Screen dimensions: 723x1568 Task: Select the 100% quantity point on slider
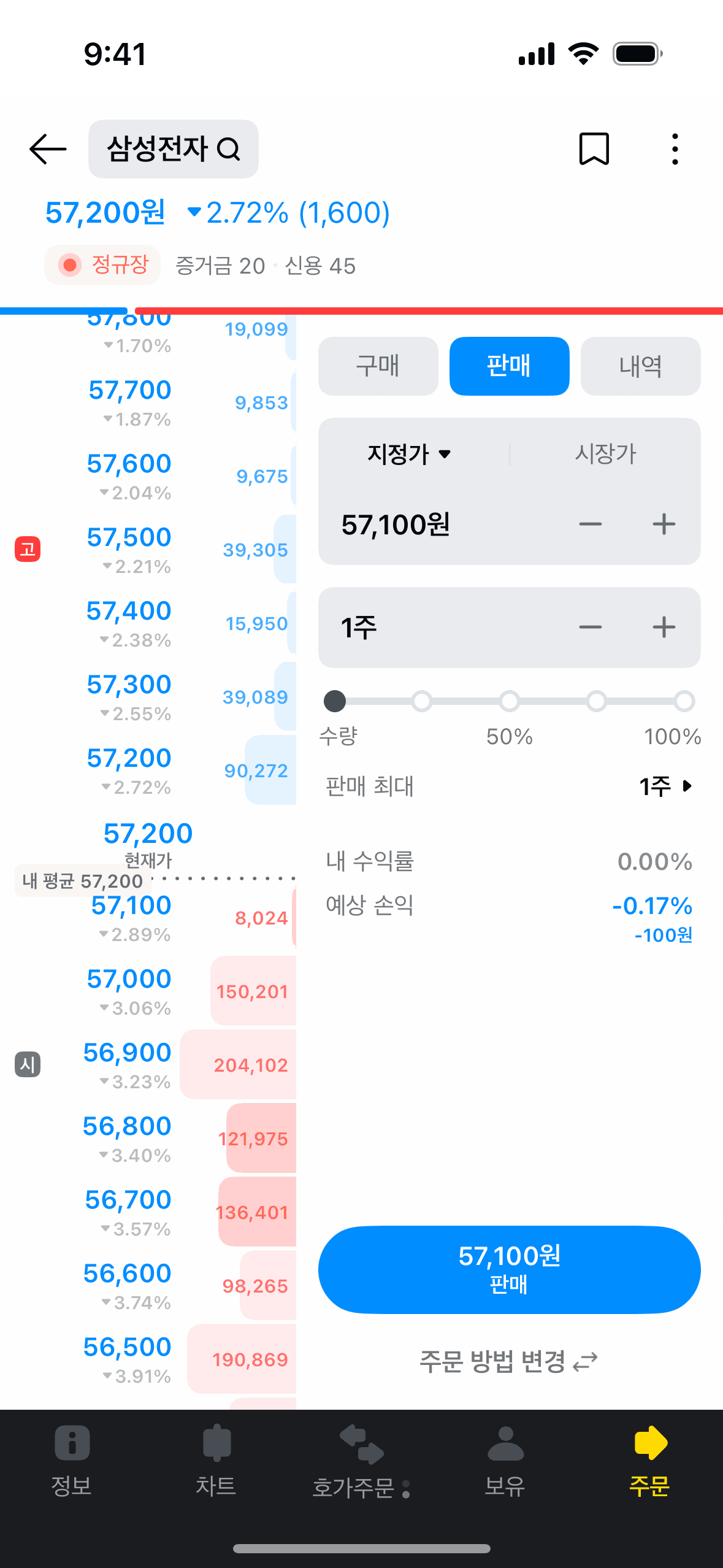(684, 701)
